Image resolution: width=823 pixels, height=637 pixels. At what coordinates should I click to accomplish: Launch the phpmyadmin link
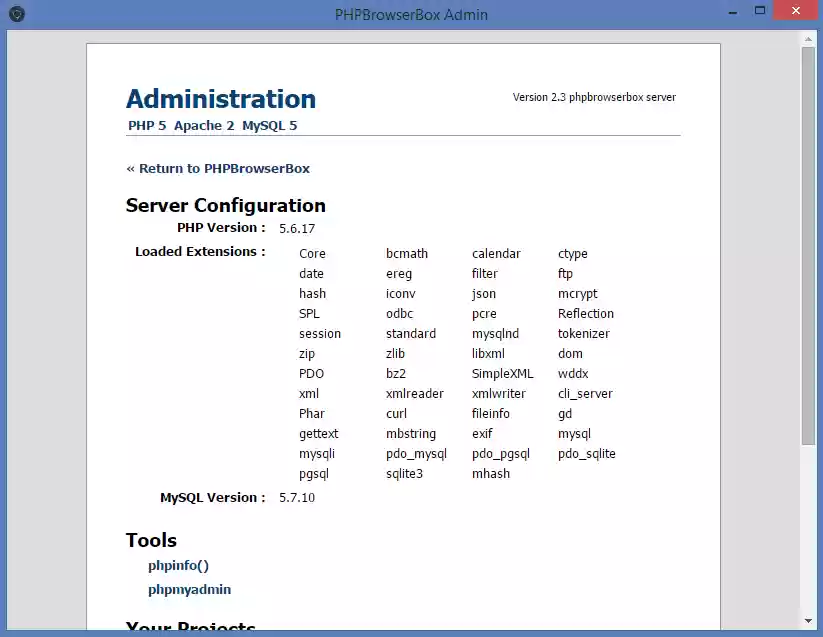click(x=189, y=590)
